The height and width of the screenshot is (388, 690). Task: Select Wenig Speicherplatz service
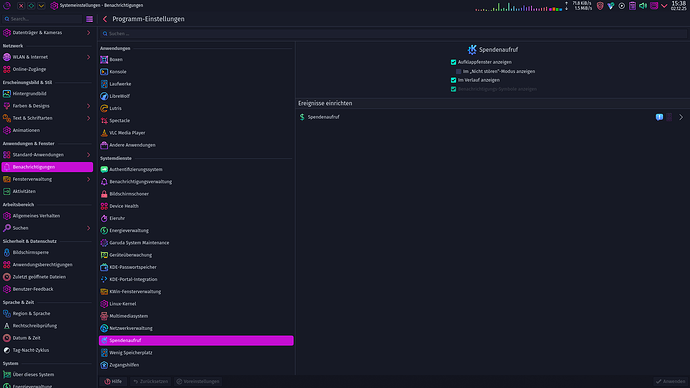pyautogui.click(x=196, y=353)
